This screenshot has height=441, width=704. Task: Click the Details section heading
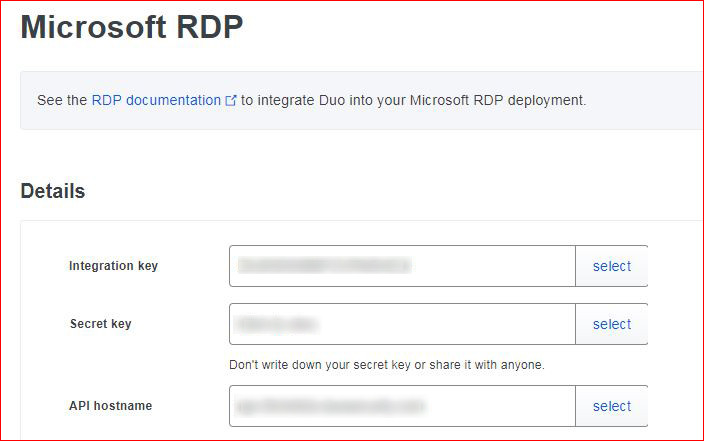[53, 191]
